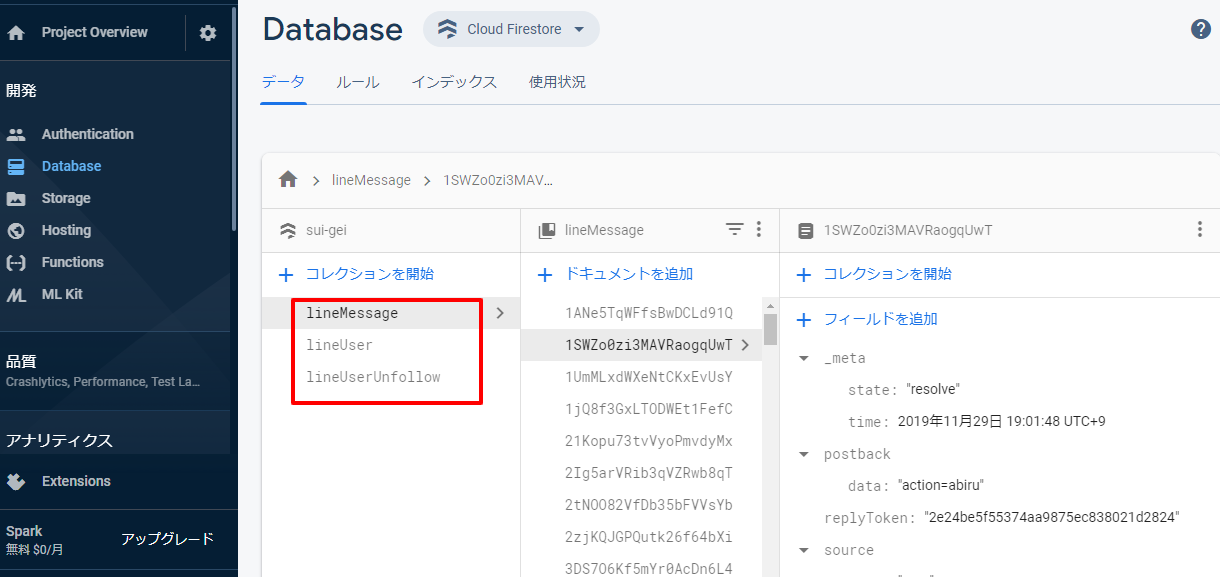Select document 1jQ8f3GxLTODWEt1FefC

click(648, 409)
